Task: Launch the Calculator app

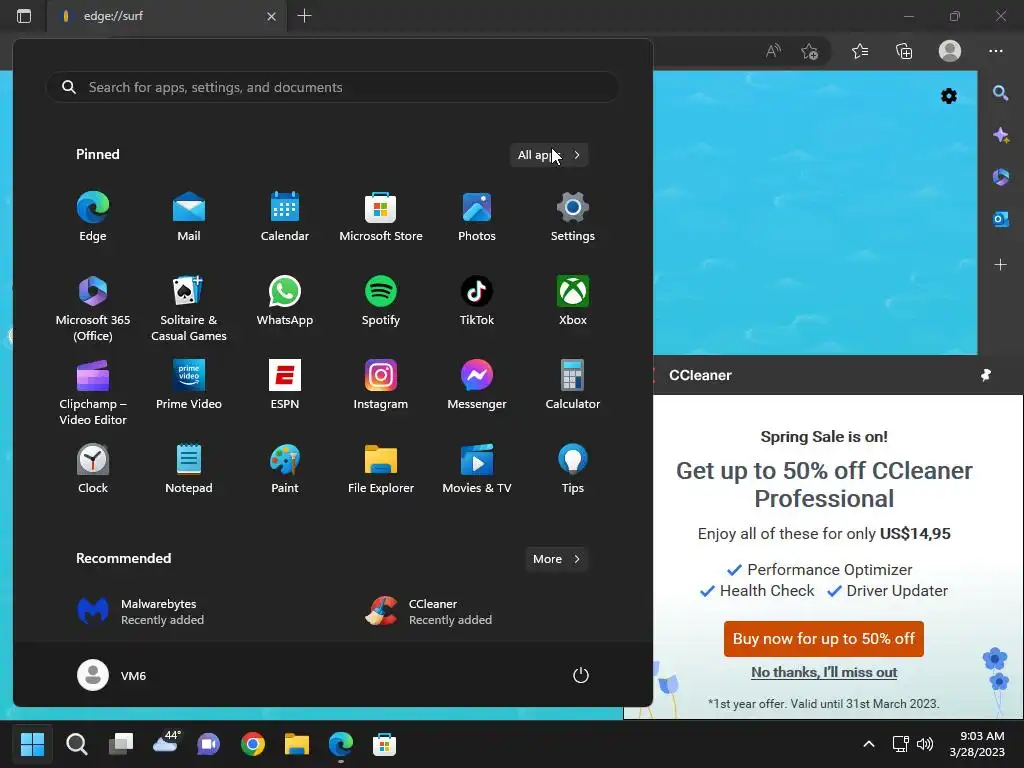Action: tap(573, 385)
